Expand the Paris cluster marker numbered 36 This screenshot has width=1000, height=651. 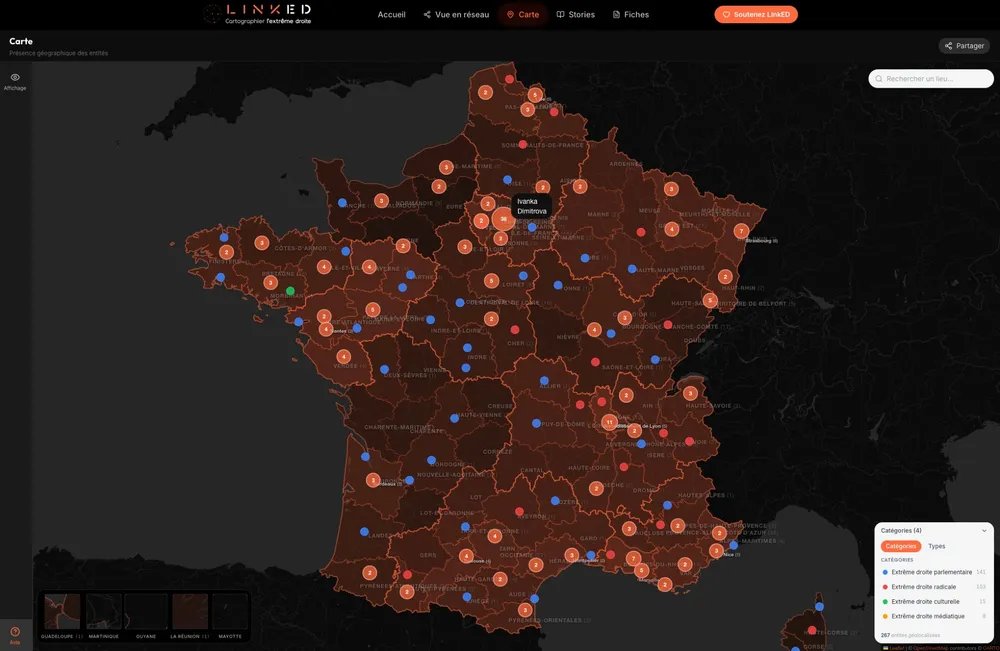click(503, 219)
